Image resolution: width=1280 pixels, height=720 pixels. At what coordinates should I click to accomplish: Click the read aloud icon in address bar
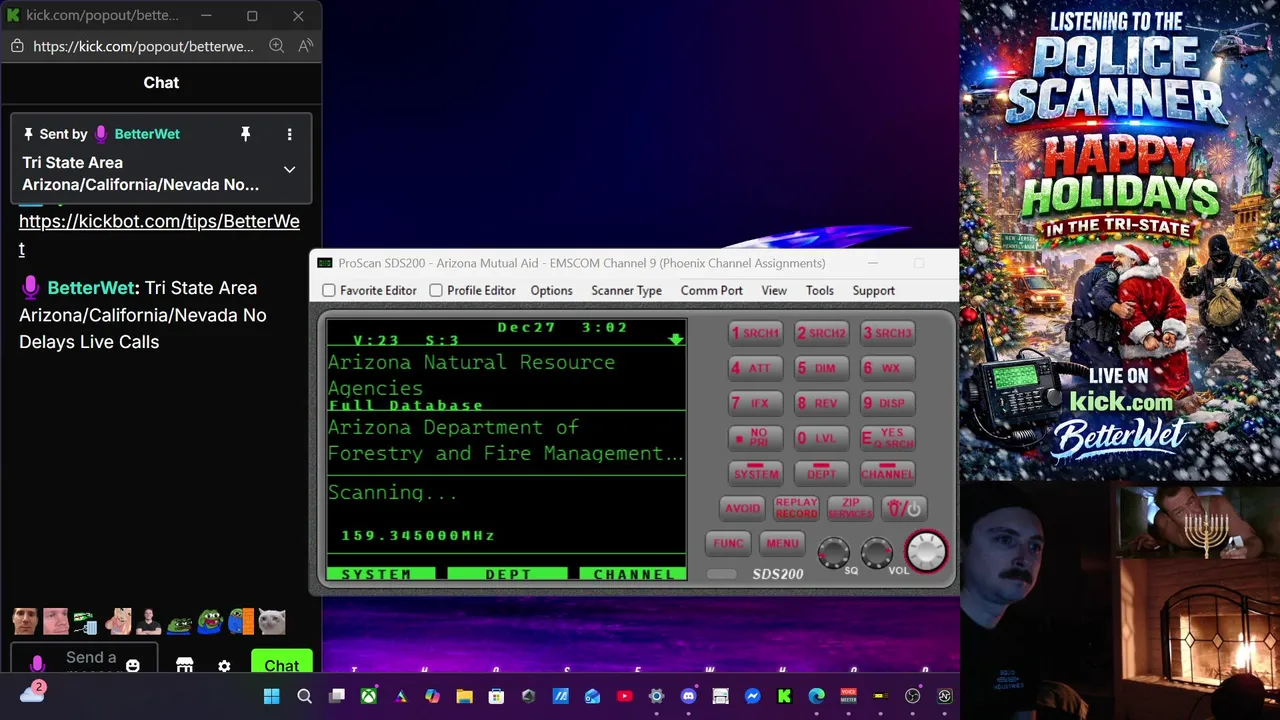pos(306,46)
